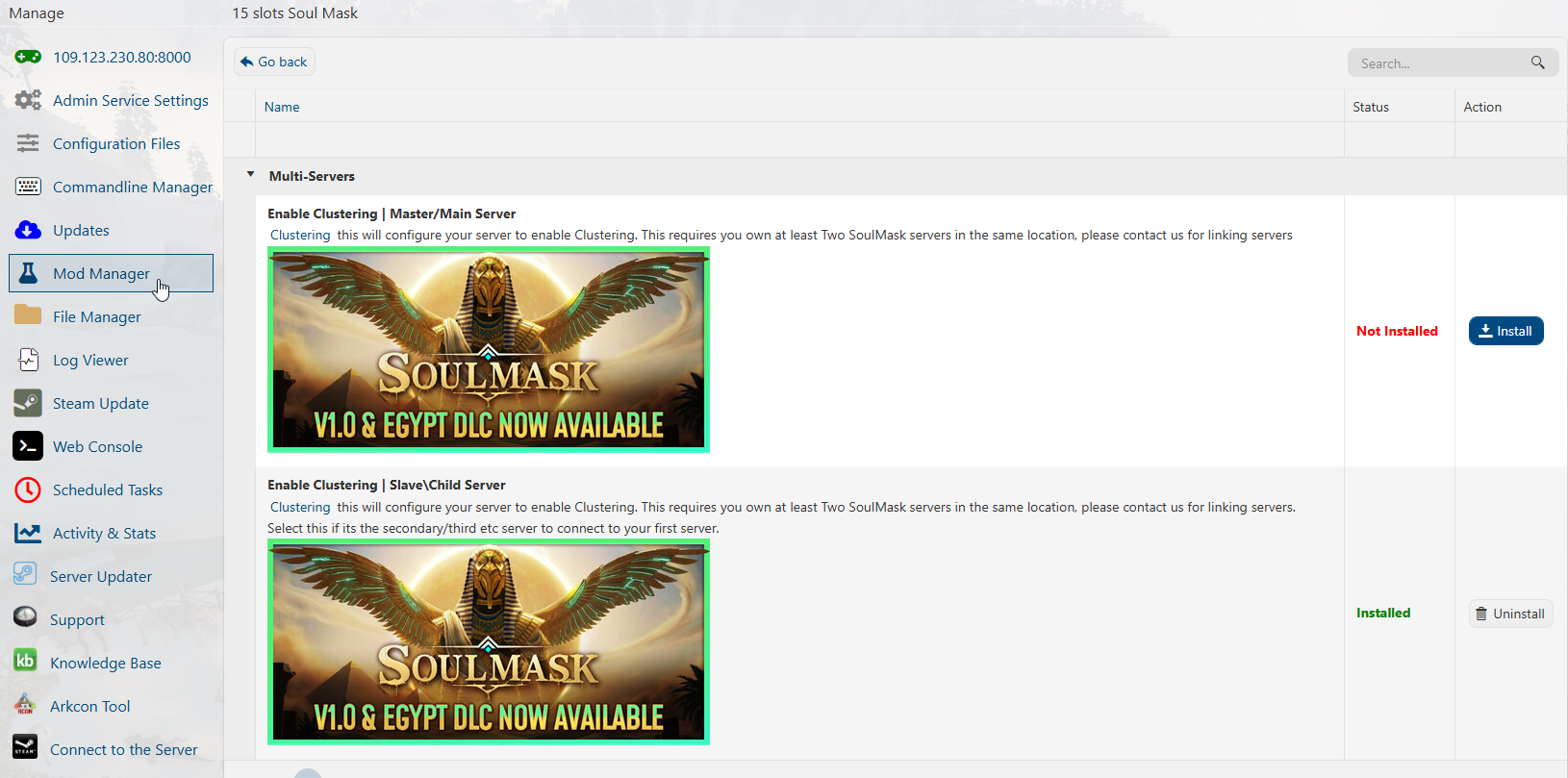Open the Knowledge Base kb icon
Image resolution: width=1568 pixels, height=778 pixels.
click(25, 662)
